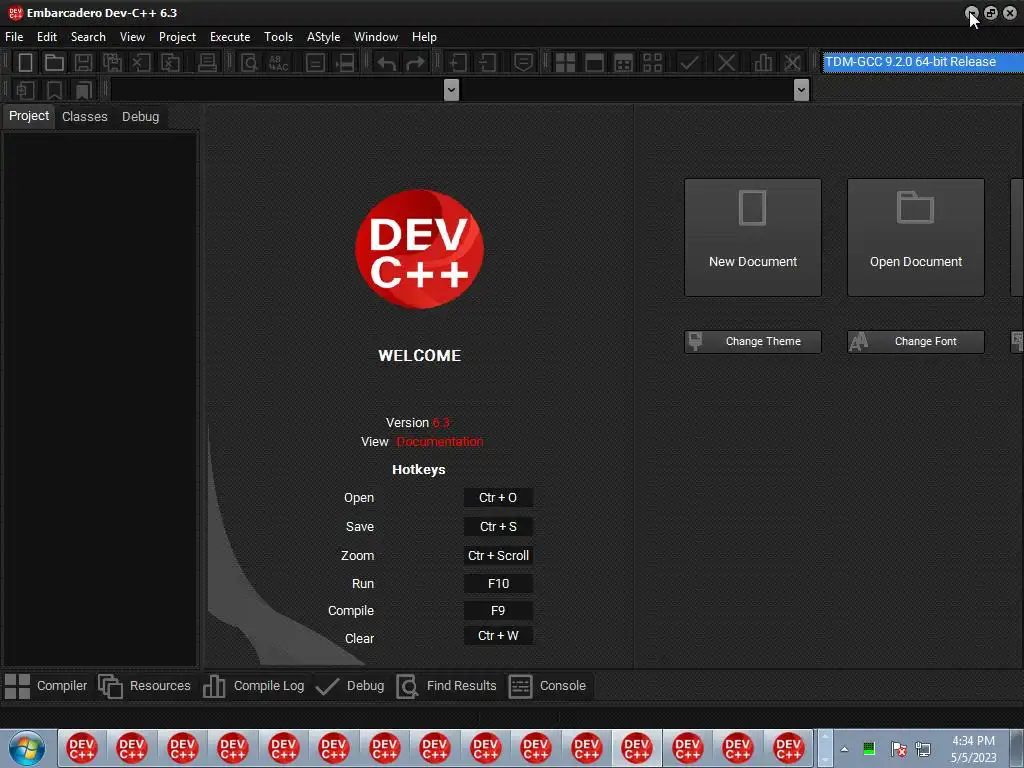The image size is (1024, 768).
Task: Open the Find Results bottom panel tab
Action: click(447, 686)
